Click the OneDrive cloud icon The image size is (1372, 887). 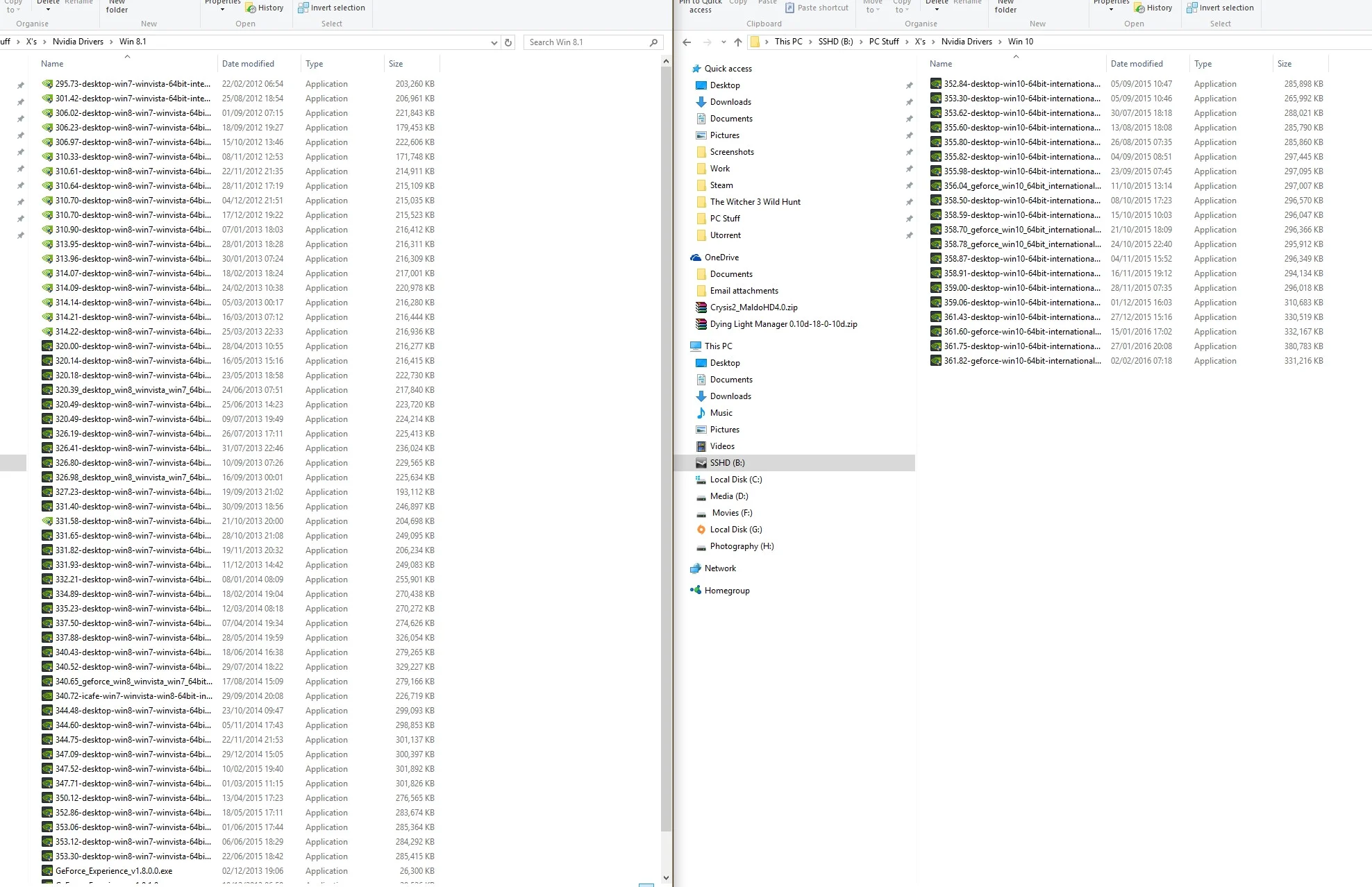(696, 257)
